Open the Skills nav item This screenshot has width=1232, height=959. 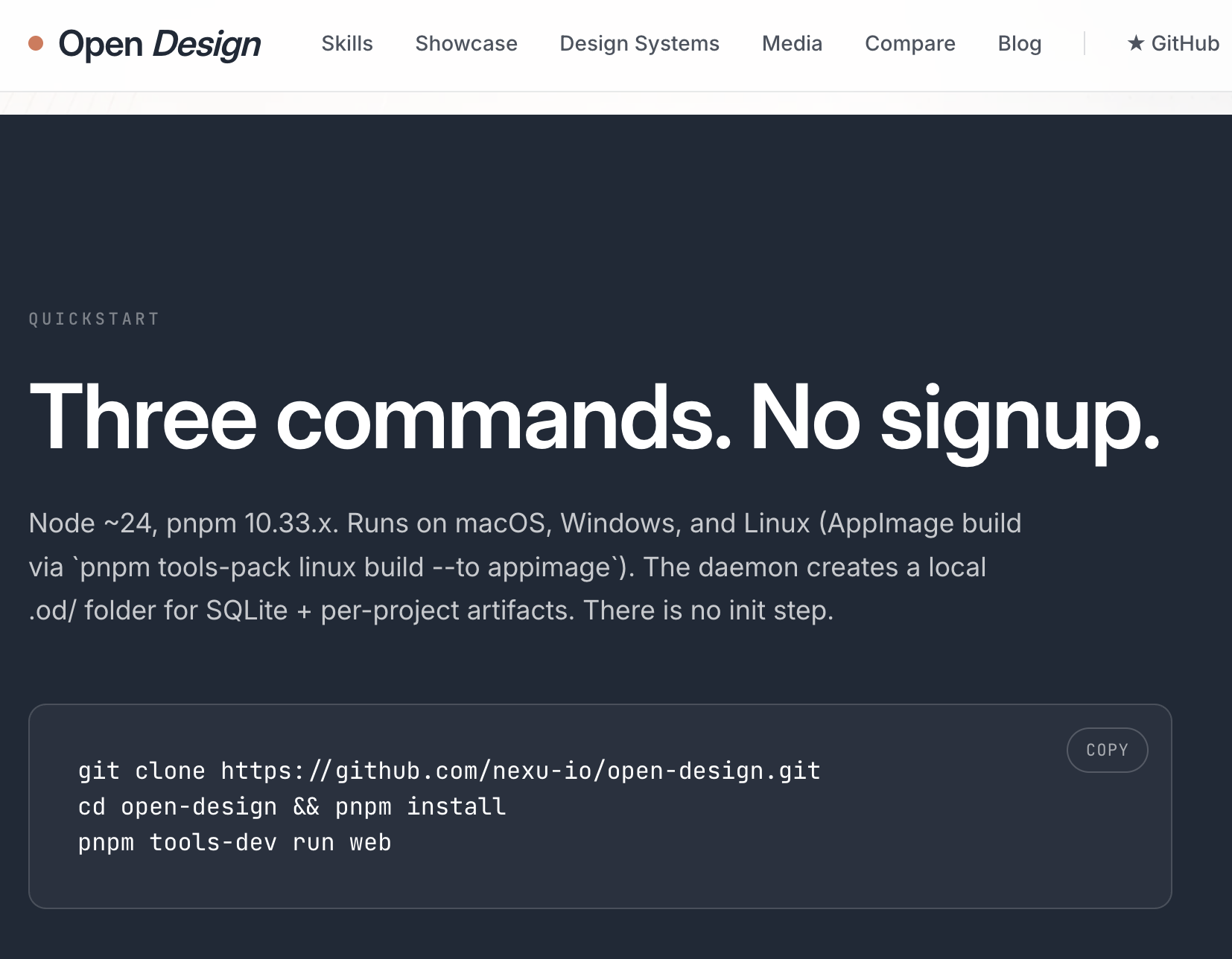(347, 44)
